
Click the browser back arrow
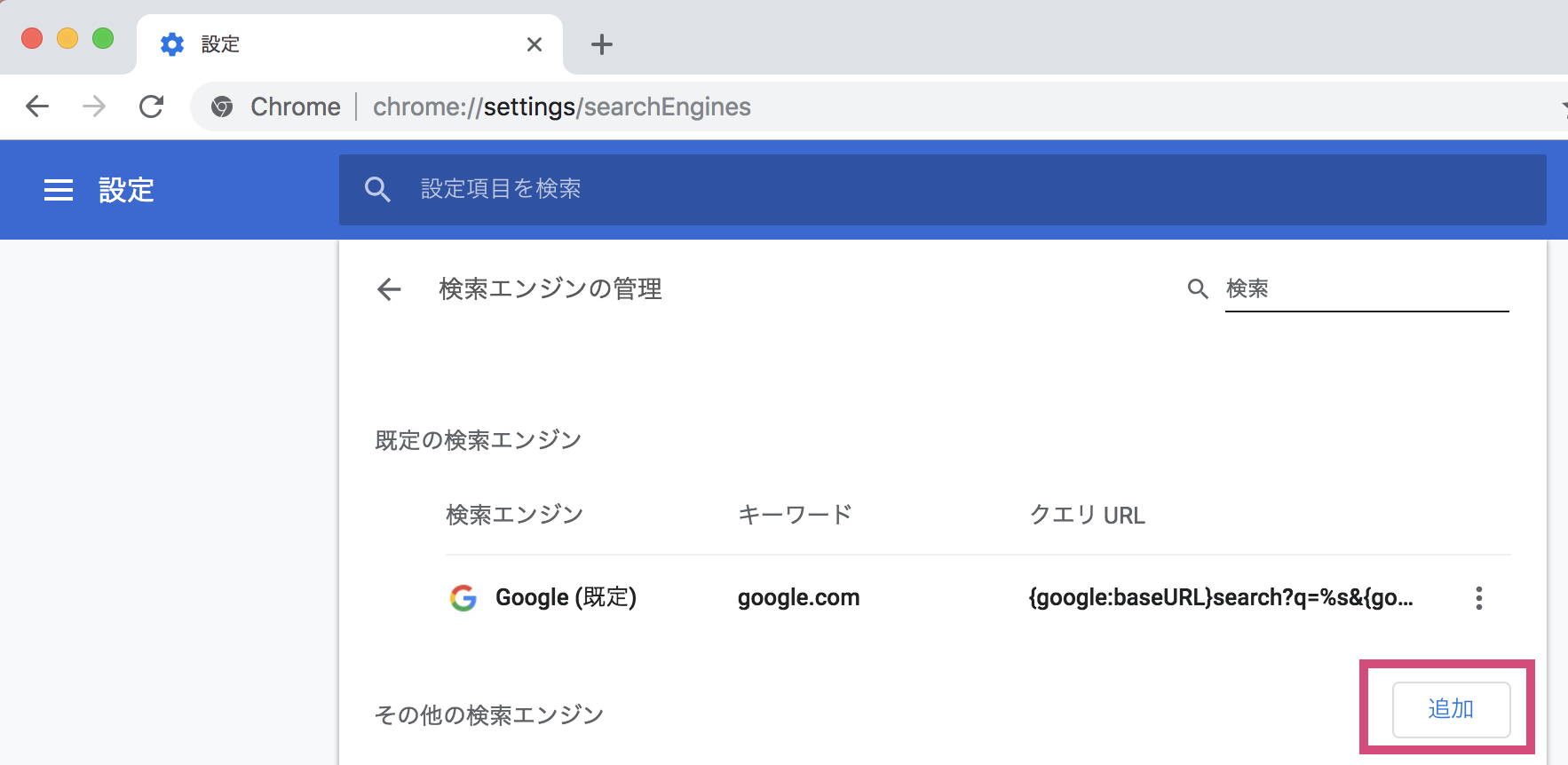coord(37,106)
